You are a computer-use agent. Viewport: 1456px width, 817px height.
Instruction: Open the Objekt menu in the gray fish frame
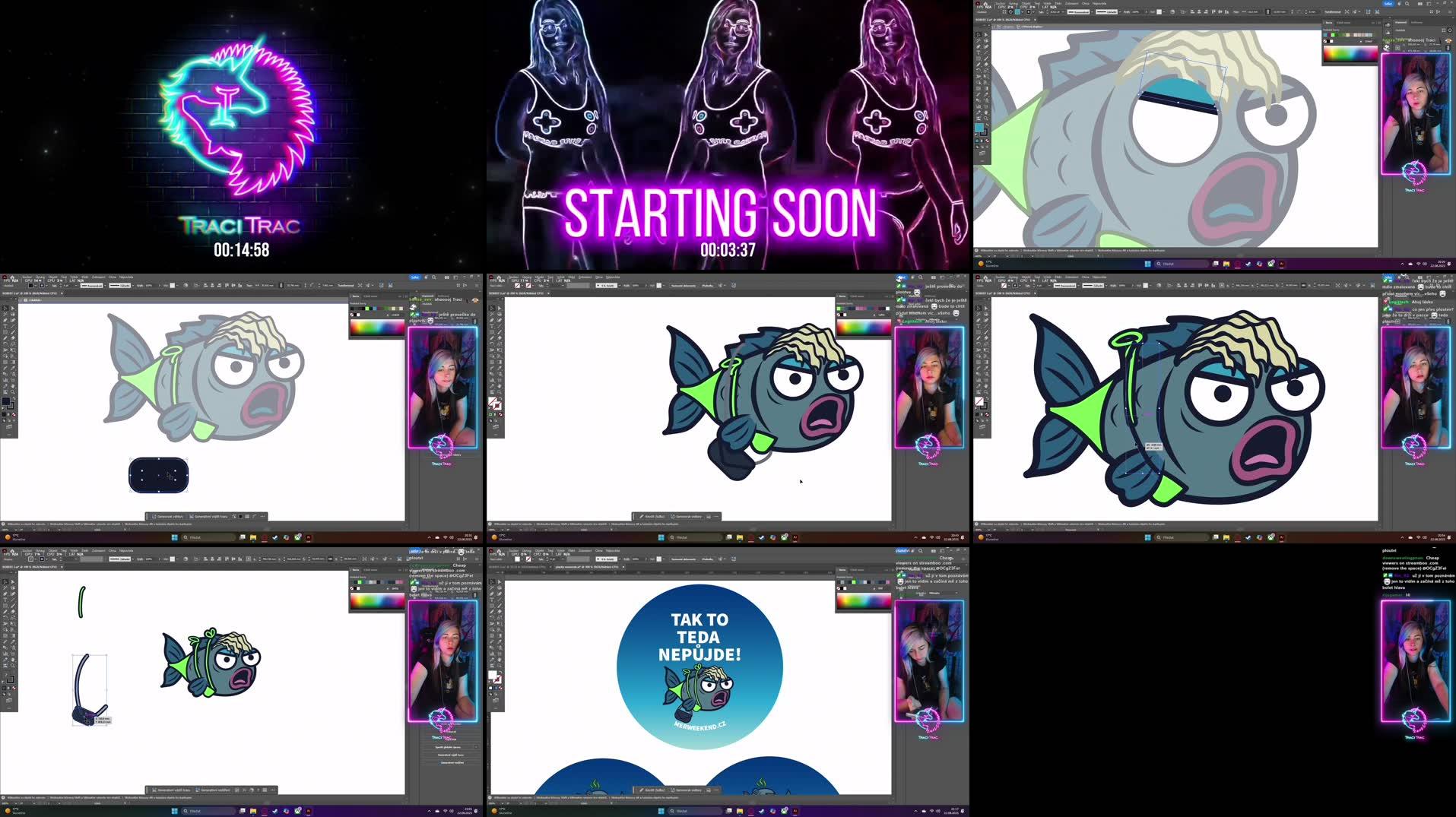52,277
